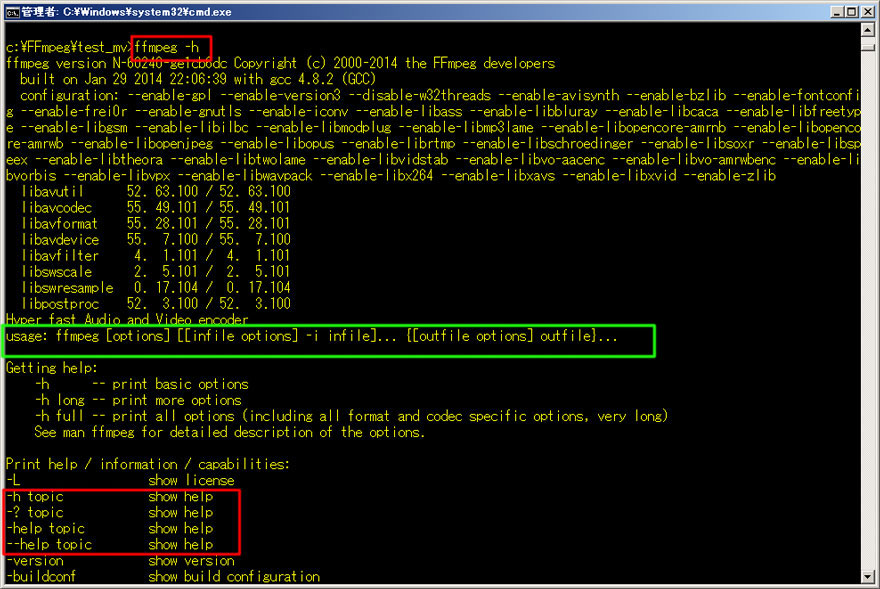The width and height of the screenshot is (880, 589).
Task: Click the "--enable-libwavpack" flag
Action: tap(245, 176)
